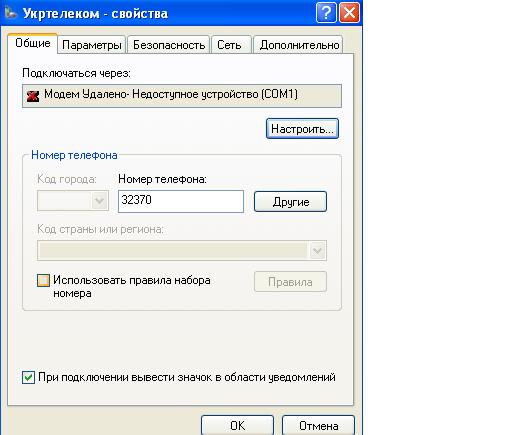Expand the Код страны или региона dropdown
Screen dimensions: 512x435
(182, 250)
